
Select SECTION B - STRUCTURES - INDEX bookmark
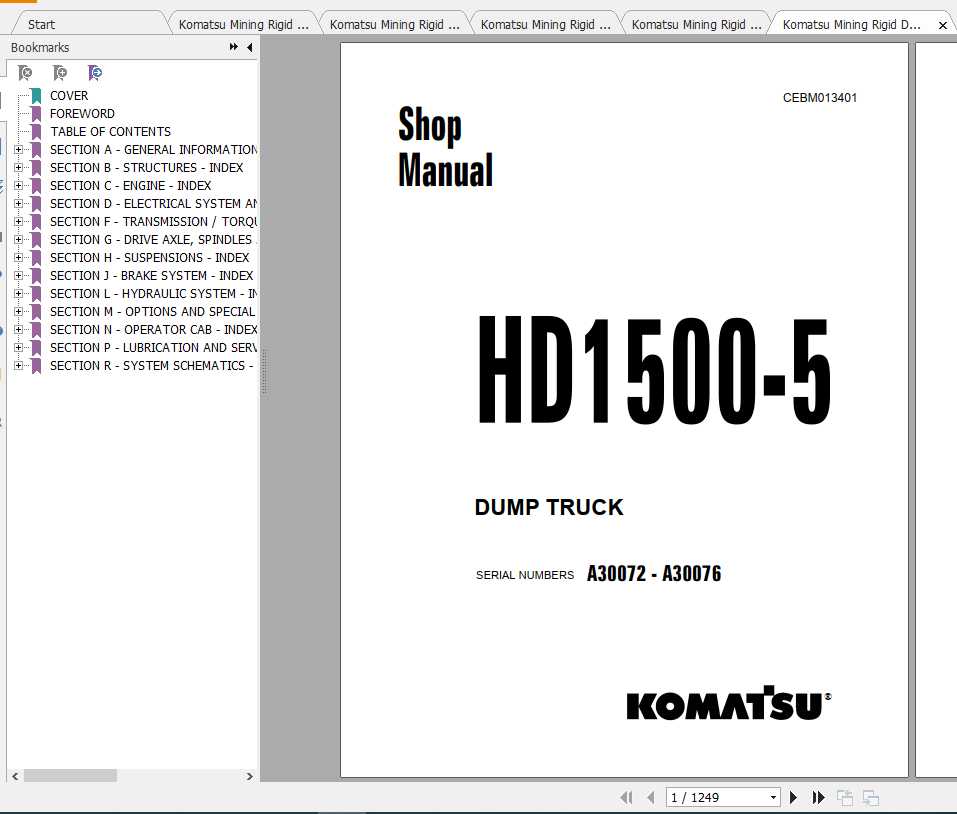tap(146, 168)
